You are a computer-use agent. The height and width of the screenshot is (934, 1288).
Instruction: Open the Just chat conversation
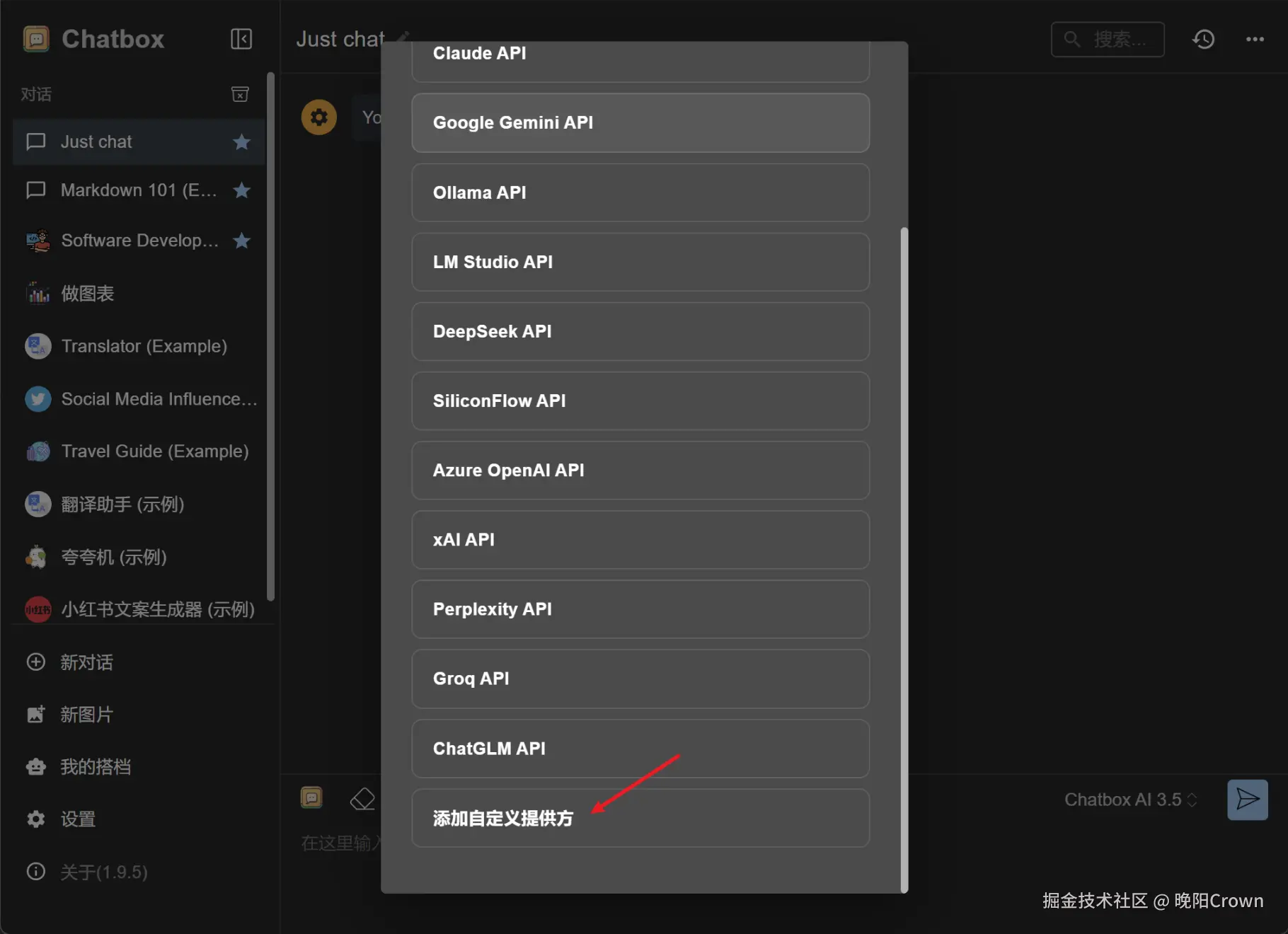coord(139,142)
